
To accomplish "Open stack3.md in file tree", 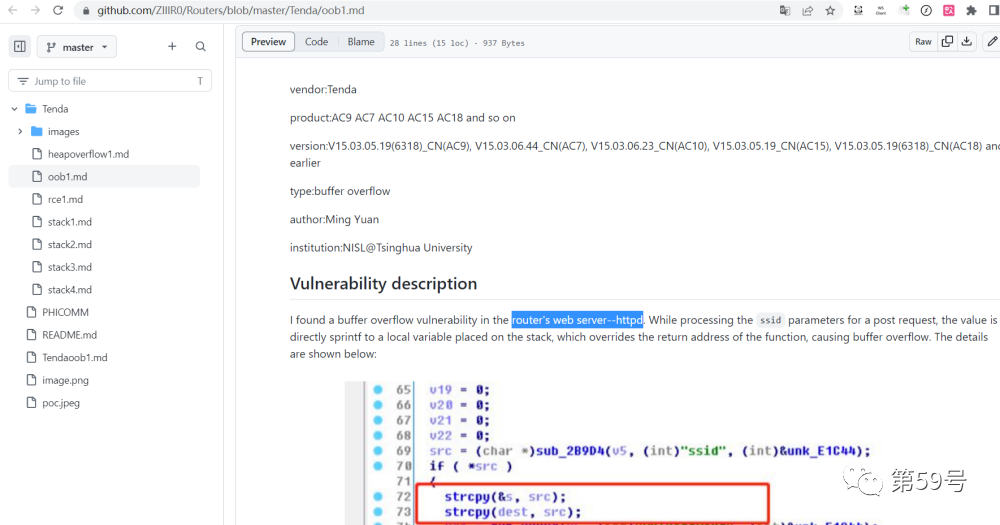I will coord(70,267).
